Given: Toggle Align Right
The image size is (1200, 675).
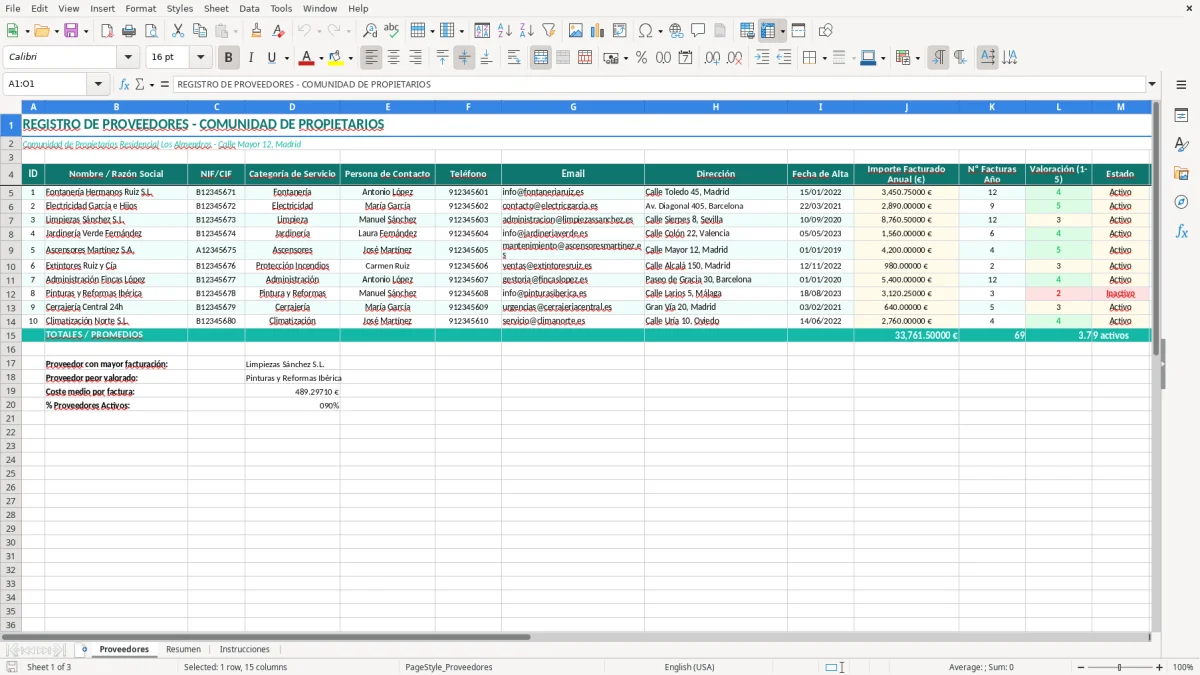Looking at the screenshot, I should [416, 58].
